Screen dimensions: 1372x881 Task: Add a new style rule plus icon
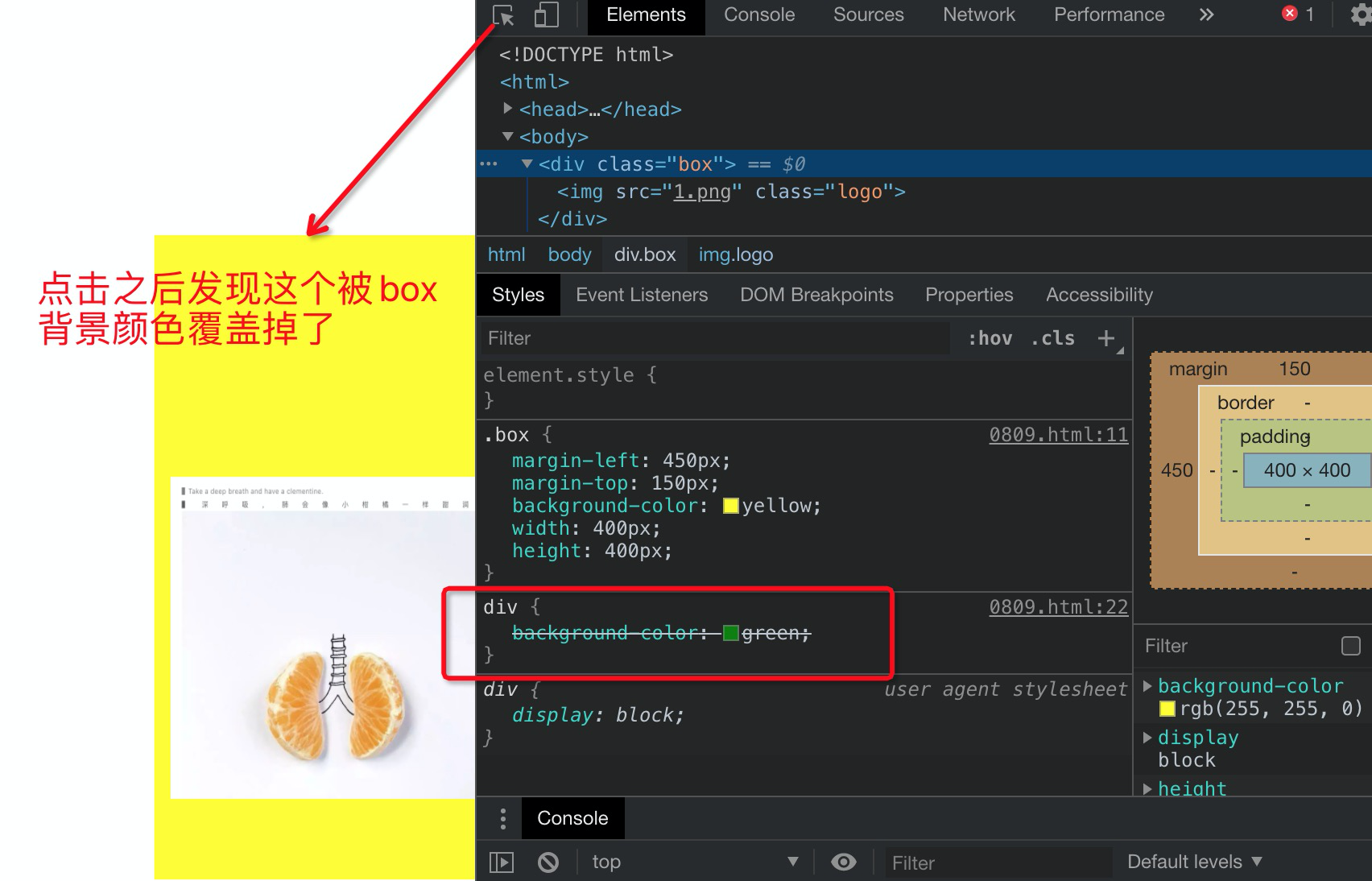point(1106,338)
